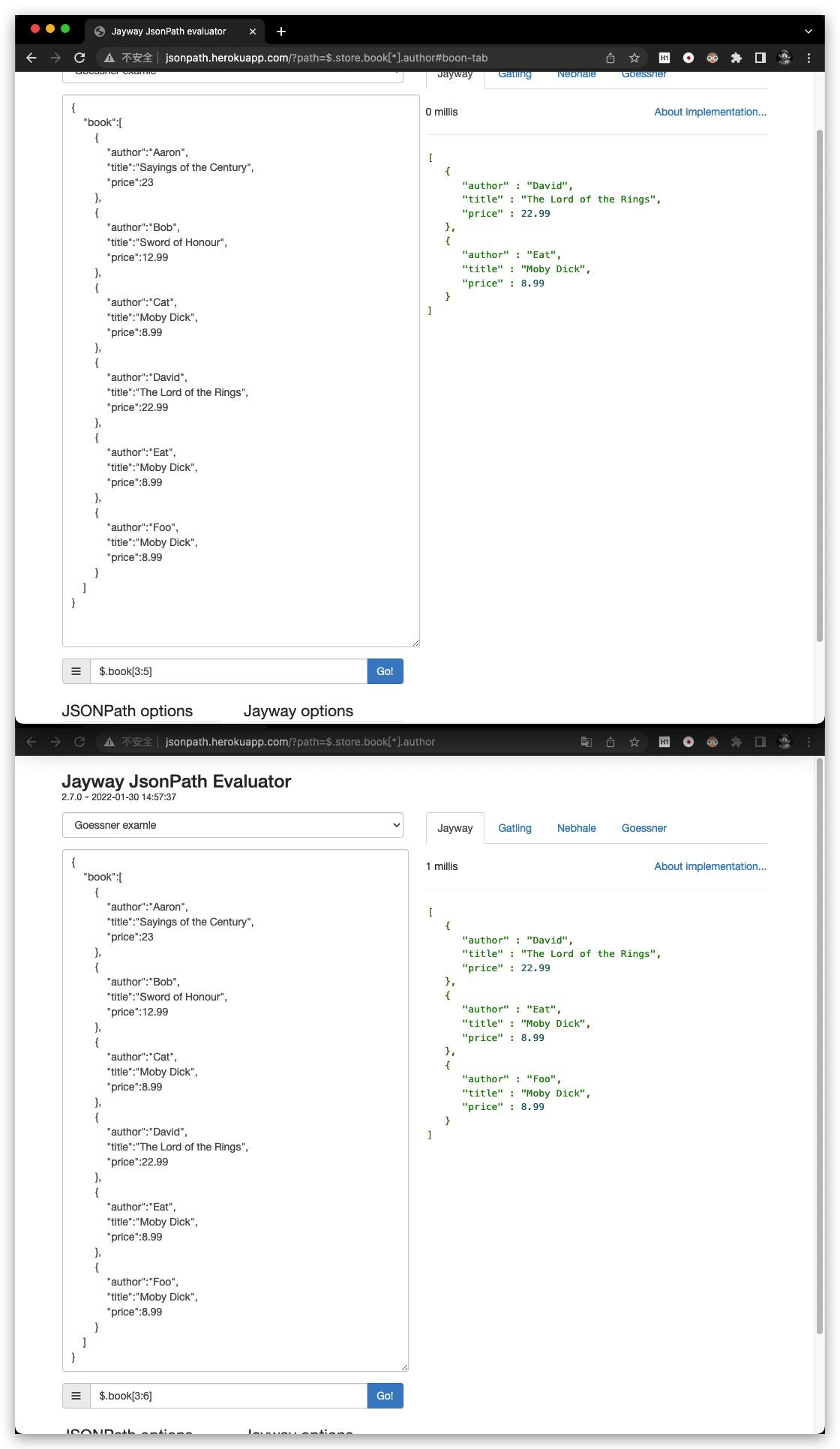Click 'Jayway options' heading in top window

pos(298,711)
